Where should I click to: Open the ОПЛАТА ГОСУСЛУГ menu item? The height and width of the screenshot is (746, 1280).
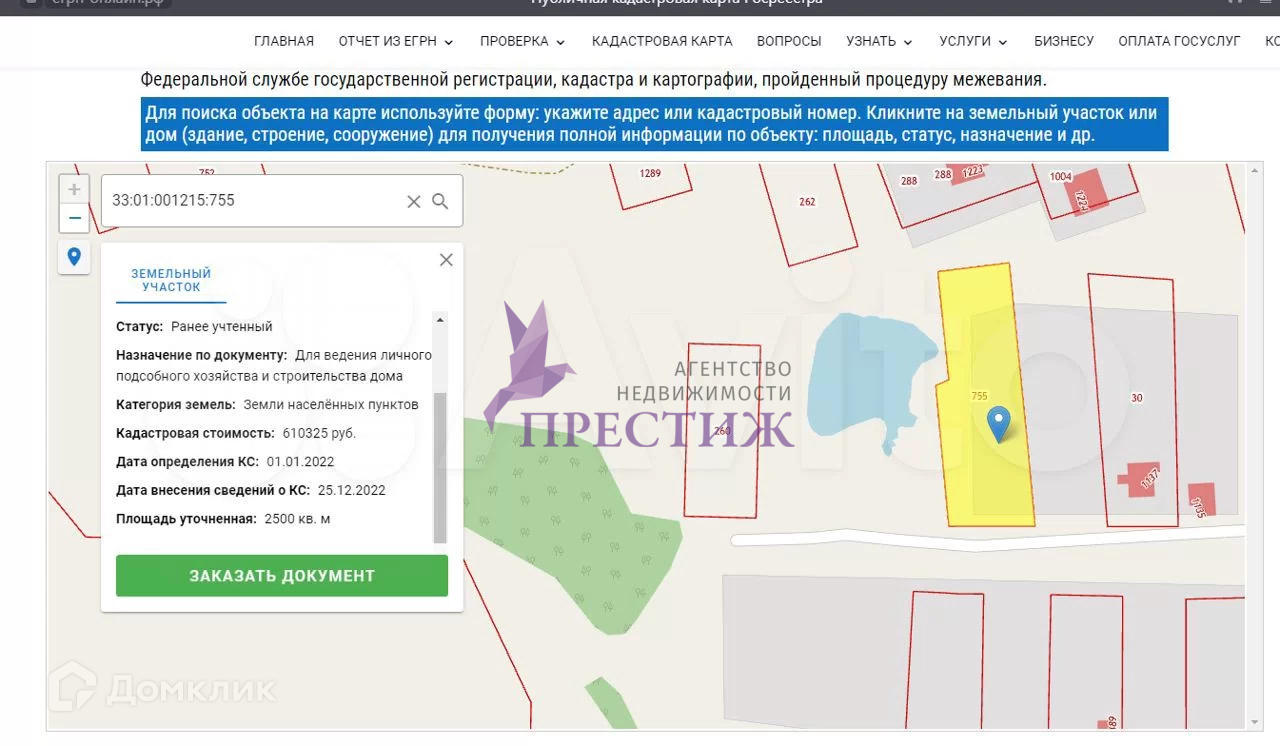(x=1179, y=41)
